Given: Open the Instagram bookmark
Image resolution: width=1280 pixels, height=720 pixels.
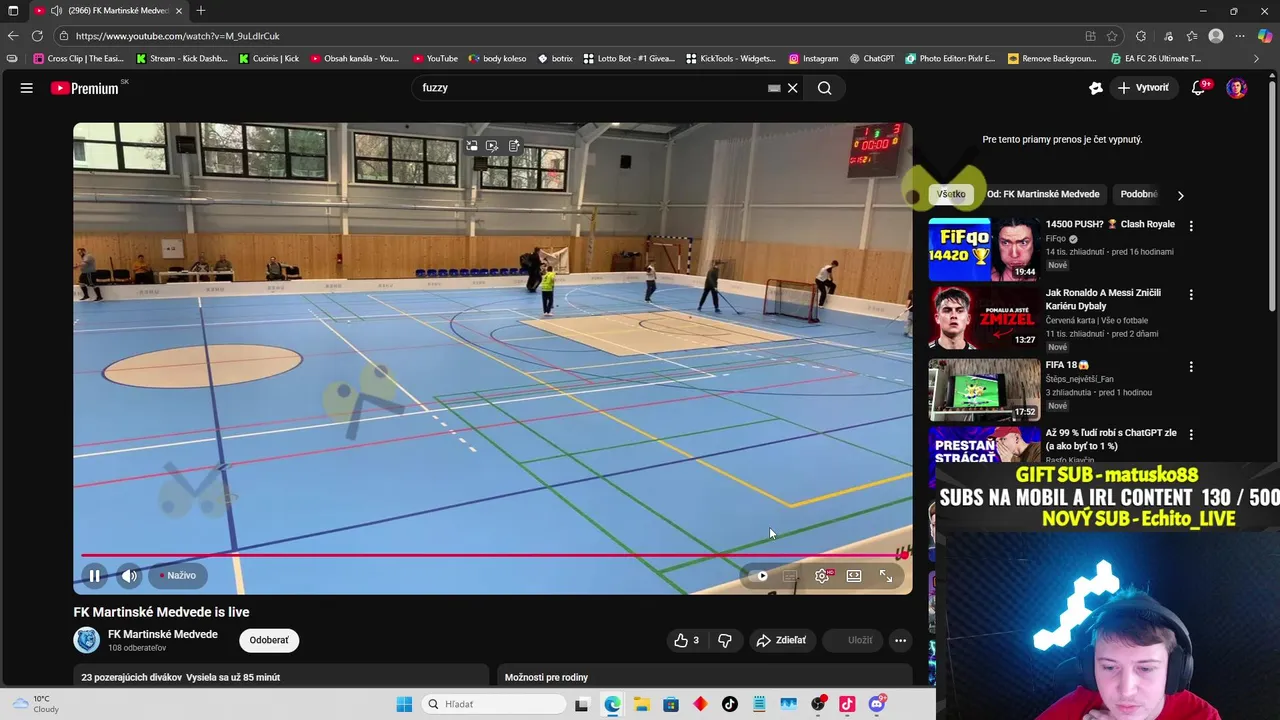Looking at the screenshot, I should click(x=813, y=58).
